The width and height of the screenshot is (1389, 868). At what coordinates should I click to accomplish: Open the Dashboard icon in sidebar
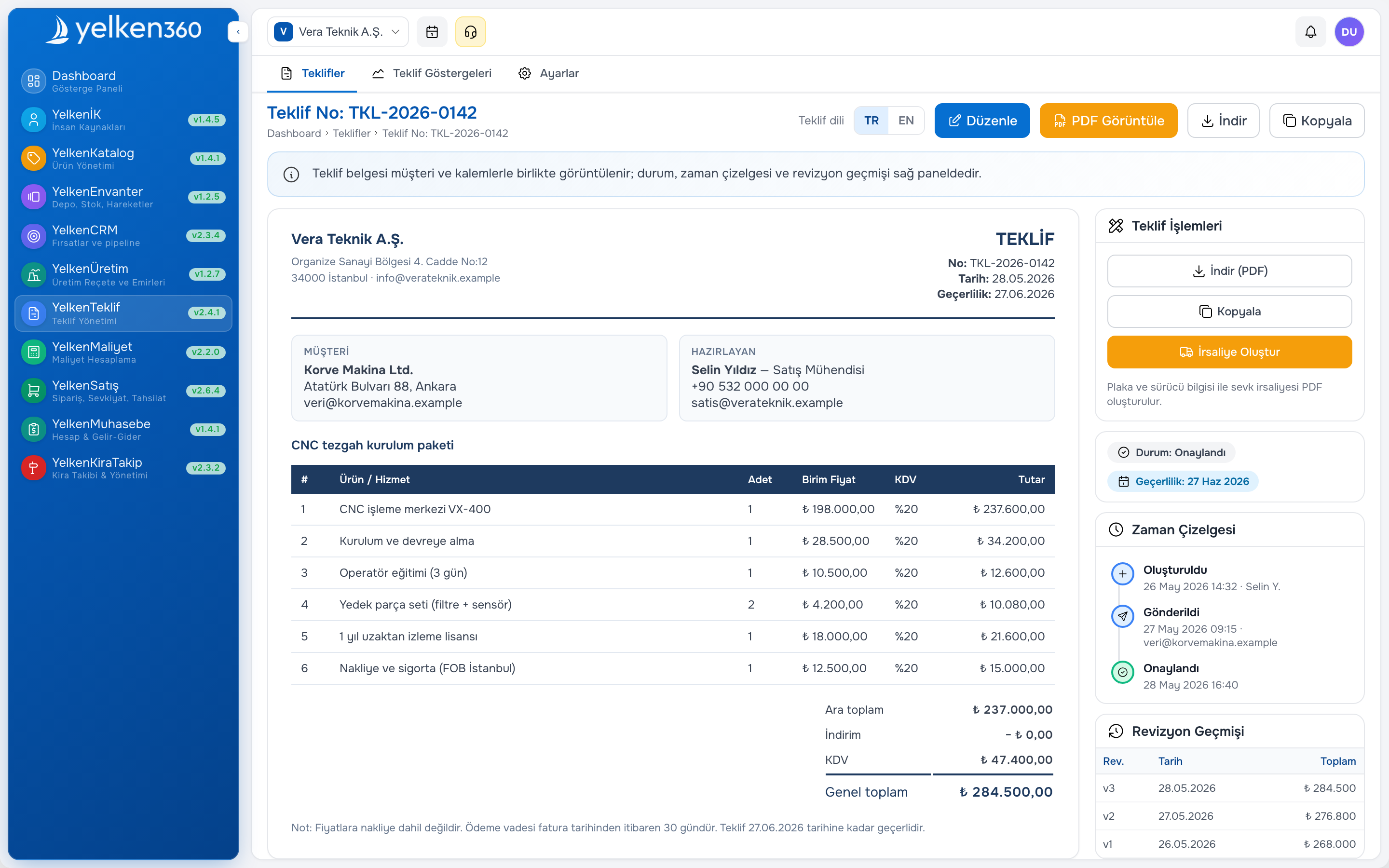coord(33,81)
